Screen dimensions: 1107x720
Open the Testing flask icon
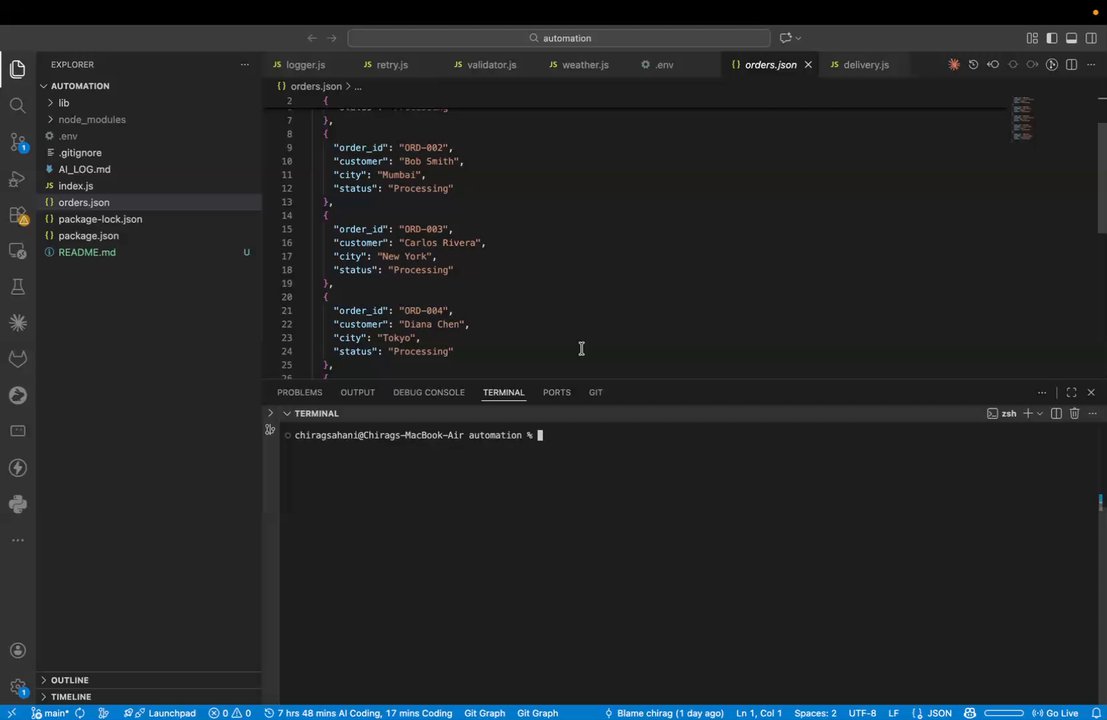pos(17,287)
